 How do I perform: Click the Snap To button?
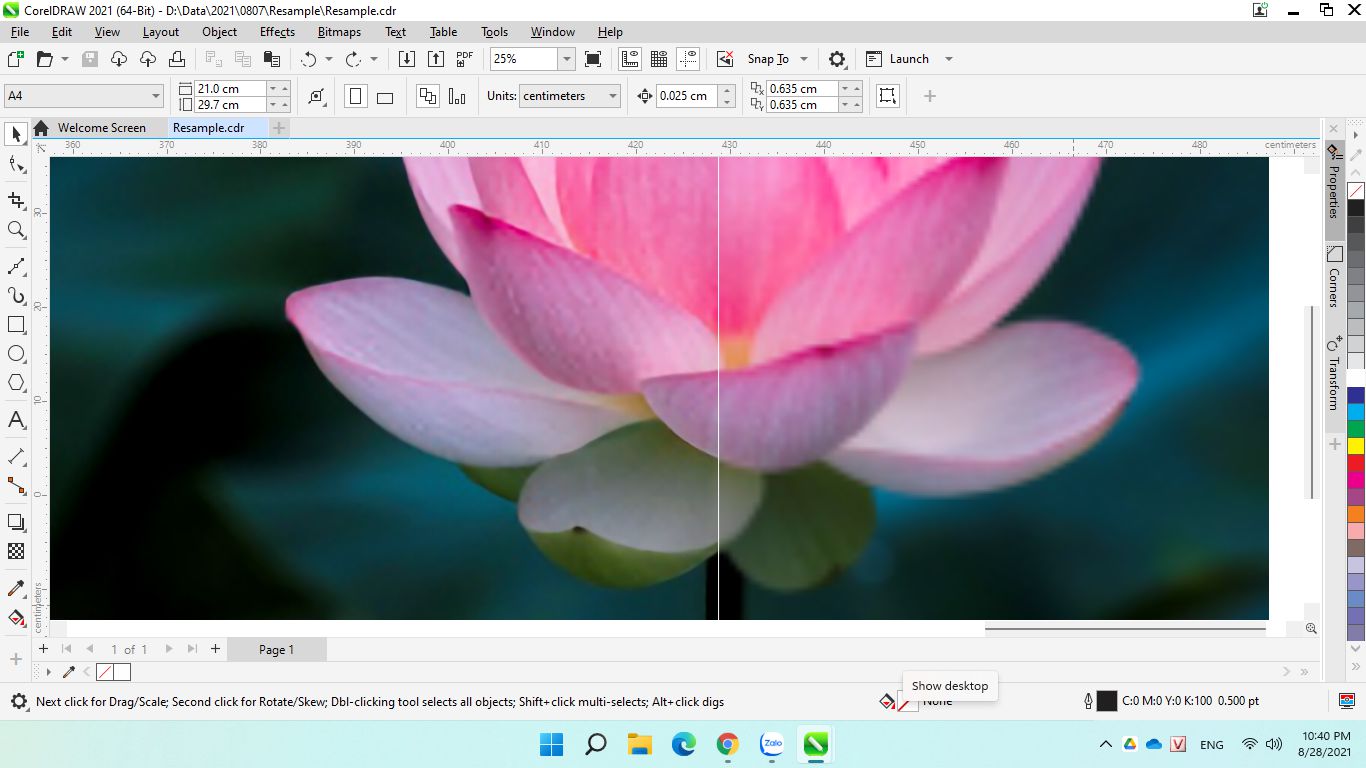click(768, 59)
